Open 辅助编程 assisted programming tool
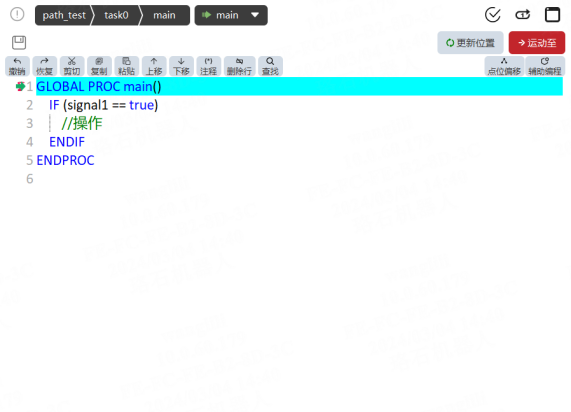The height and width of the screenshot is (412, 571). pyautogui.click(x=545, y=66)
